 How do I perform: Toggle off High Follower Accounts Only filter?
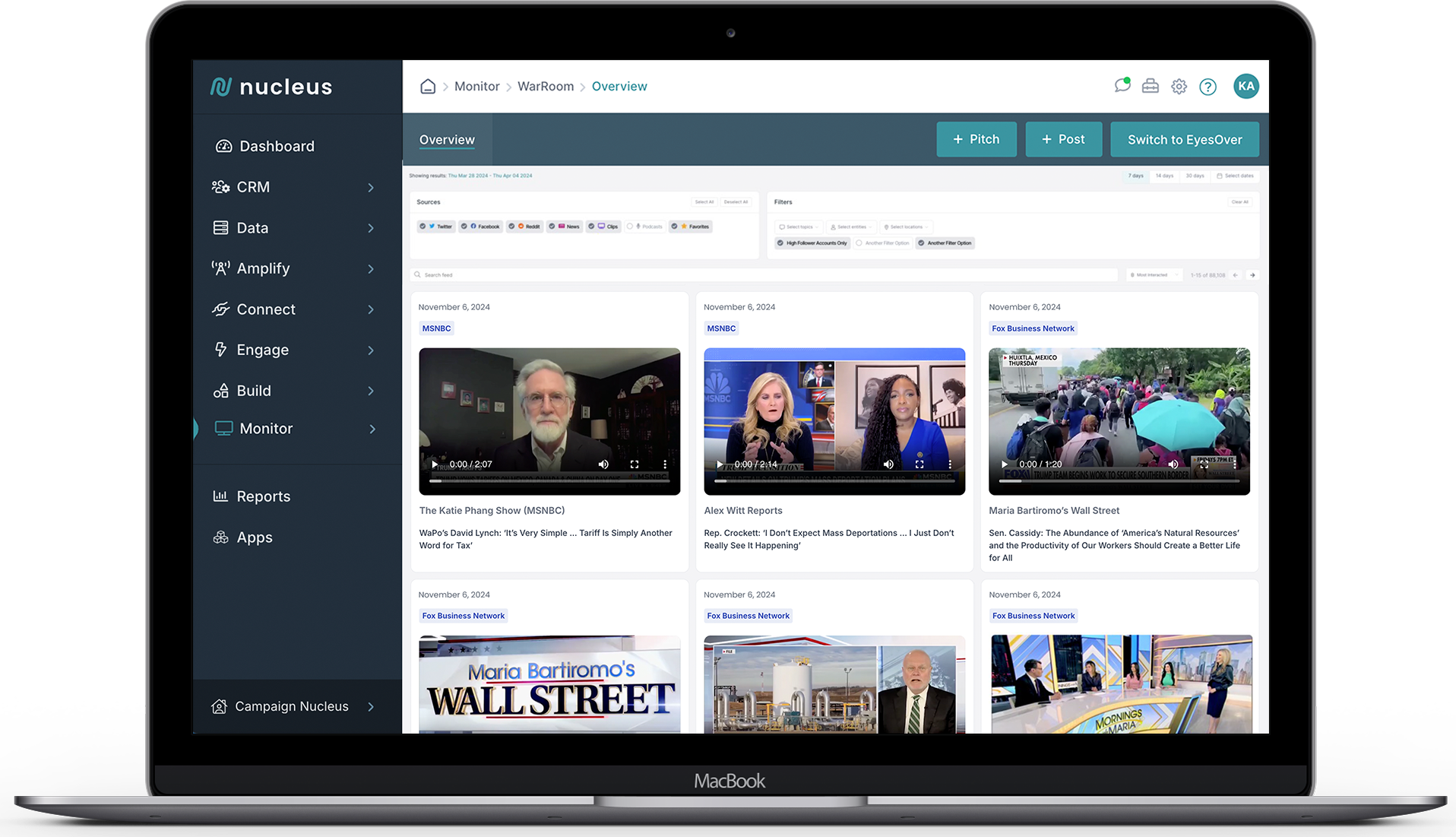(811, 243)
